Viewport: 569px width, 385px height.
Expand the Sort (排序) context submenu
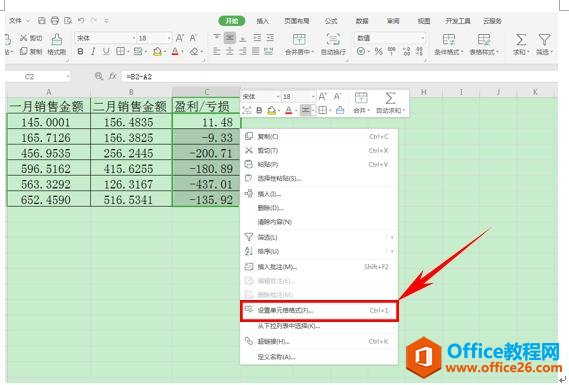click(319, 251)
